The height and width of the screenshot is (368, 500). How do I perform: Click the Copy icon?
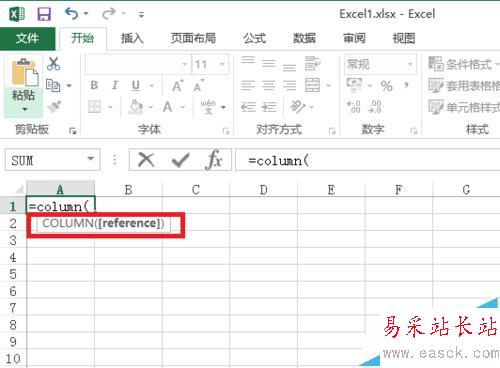tap(53, 85)
